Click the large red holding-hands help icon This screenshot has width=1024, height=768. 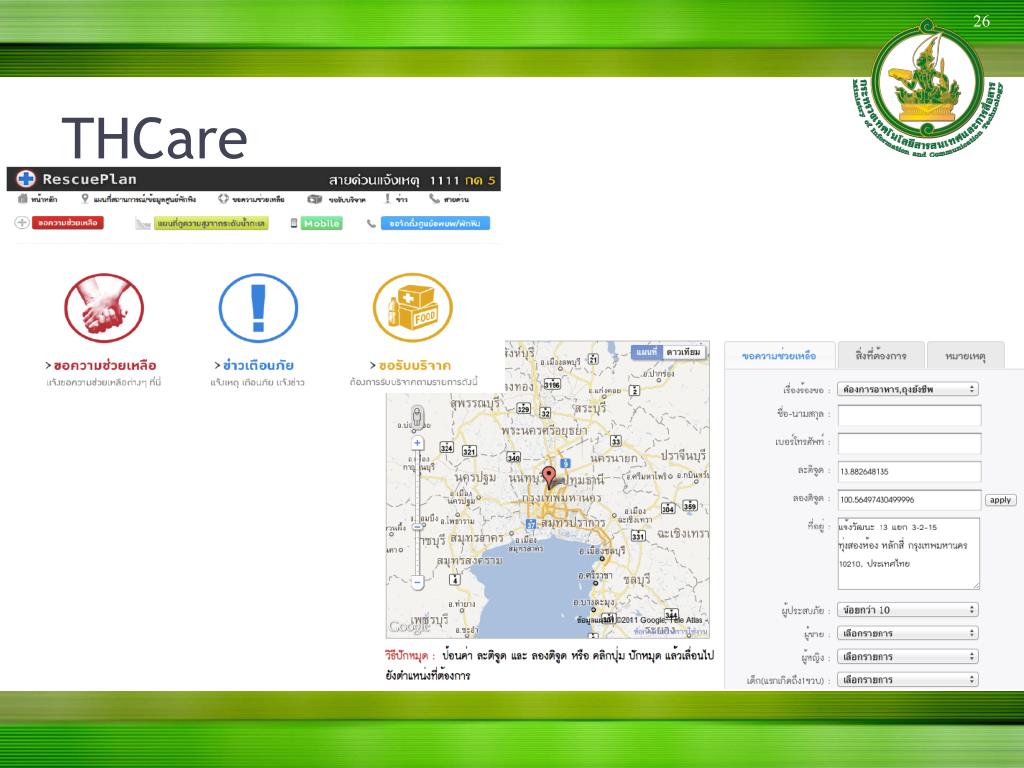104,308
